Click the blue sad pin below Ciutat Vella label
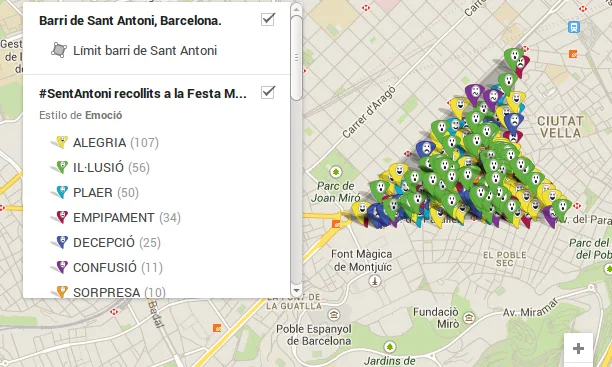 (x=514, y=121)
